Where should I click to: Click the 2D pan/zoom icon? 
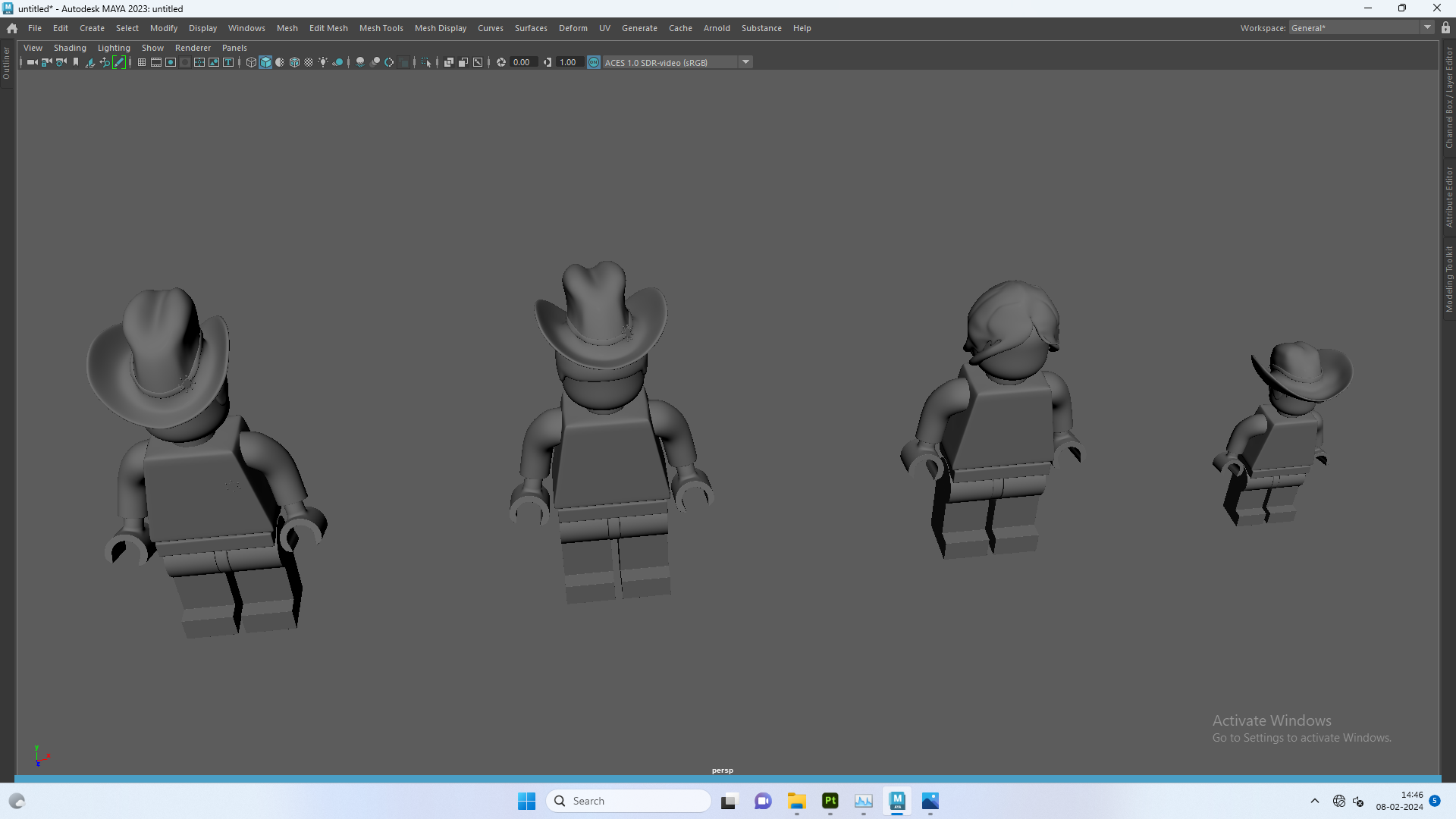tap(105, 62)
